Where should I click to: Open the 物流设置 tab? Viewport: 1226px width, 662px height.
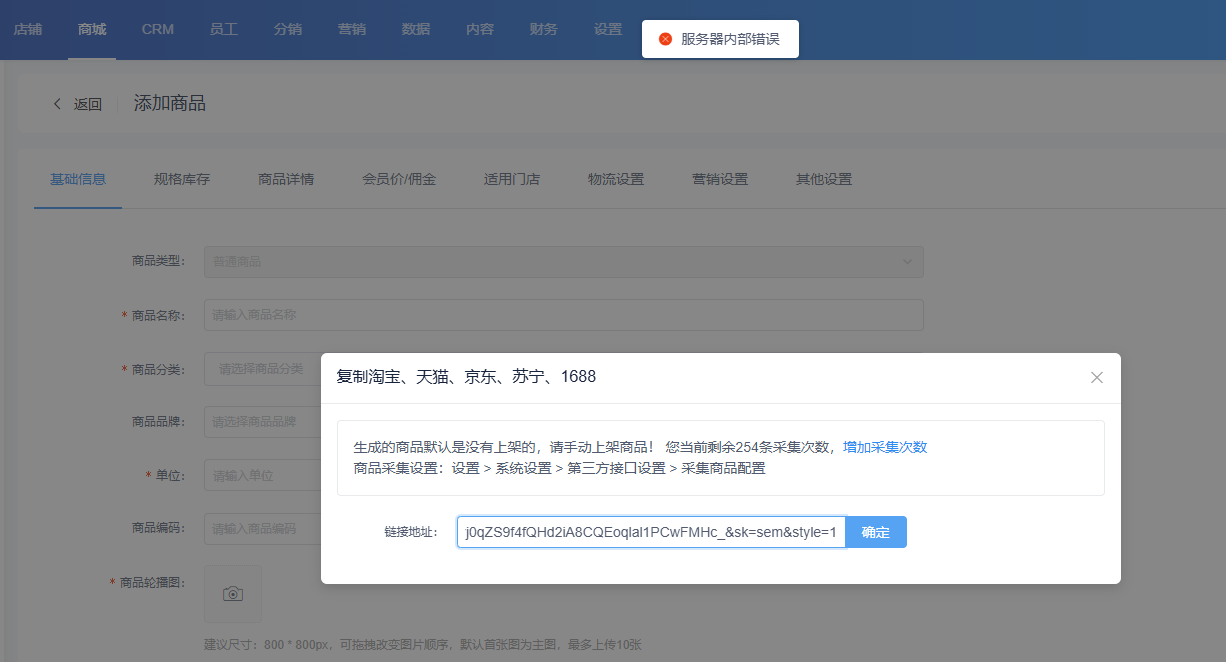coord(616,180)
